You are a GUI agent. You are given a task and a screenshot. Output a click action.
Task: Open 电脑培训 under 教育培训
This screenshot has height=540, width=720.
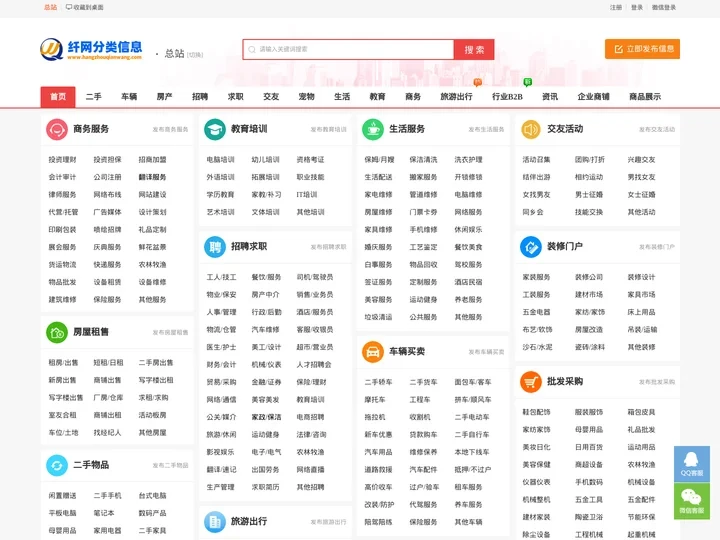point(220,160)
